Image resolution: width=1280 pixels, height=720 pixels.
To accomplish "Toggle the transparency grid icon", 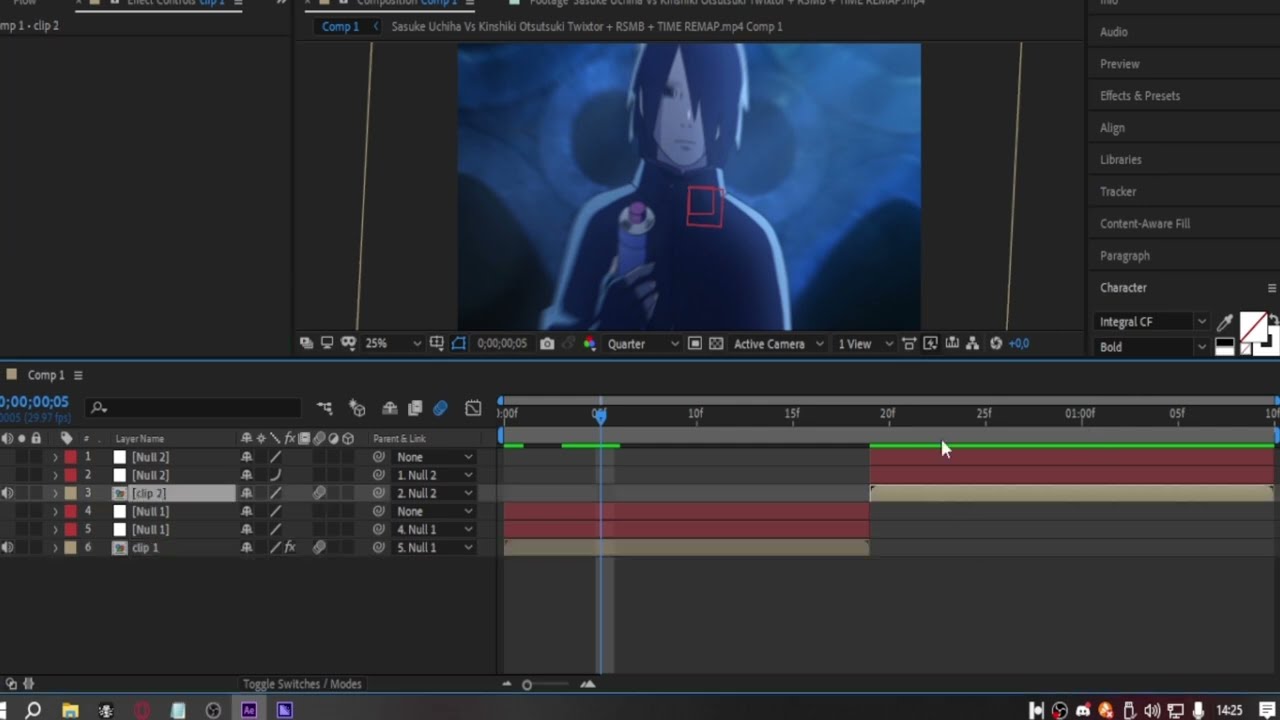I will (716, 343).
